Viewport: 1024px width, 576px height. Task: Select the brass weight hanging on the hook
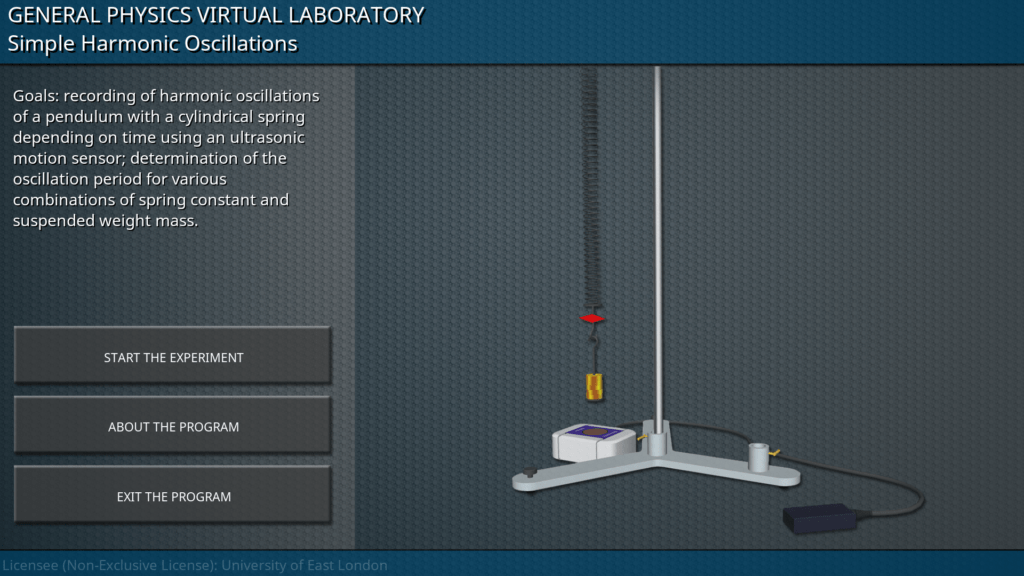(593, 386)
